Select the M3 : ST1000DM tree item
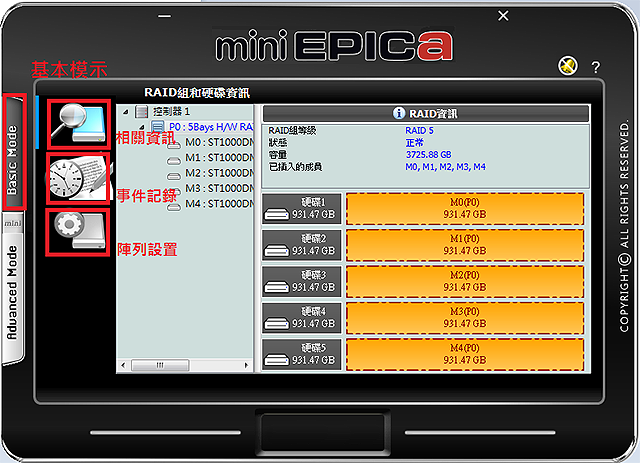The image size is (640, 463). coord(219,188)
